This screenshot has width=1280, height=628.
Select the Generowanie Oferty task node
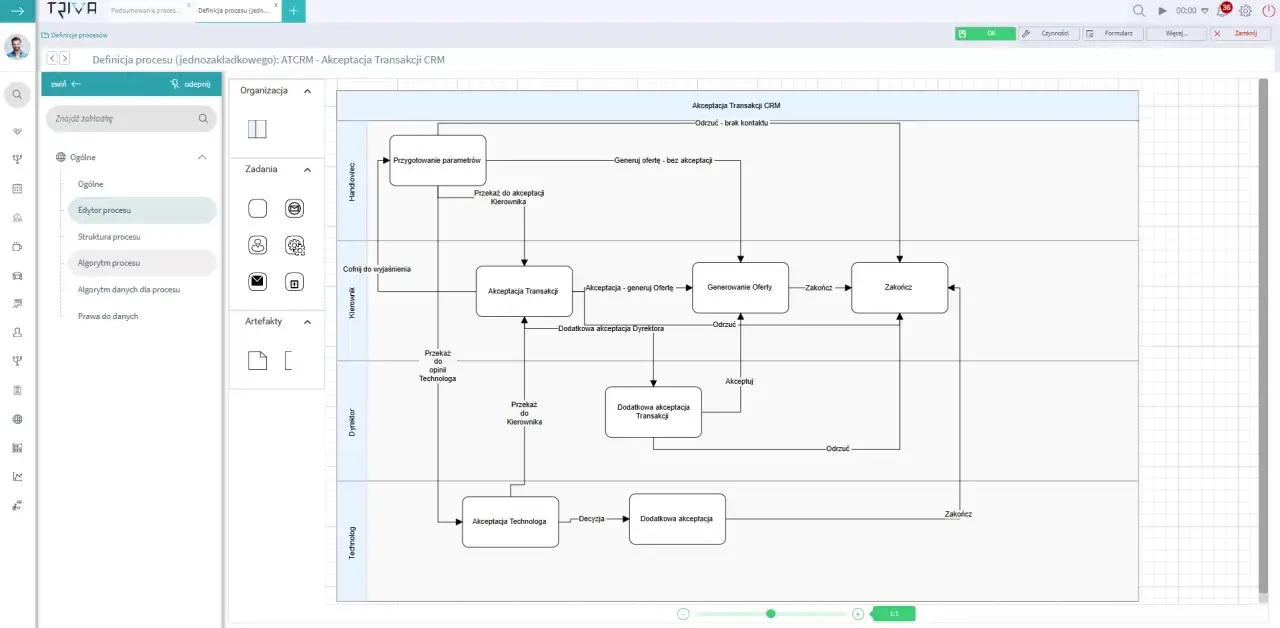(x=740, y=287)
